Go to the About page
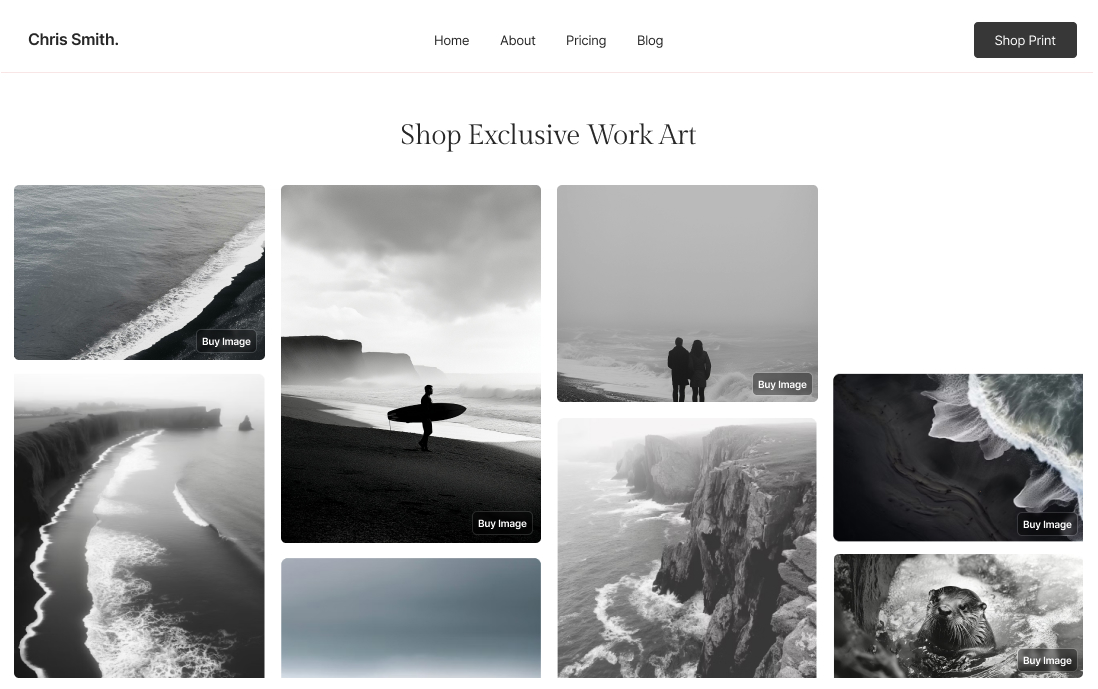 click(517, 41)
